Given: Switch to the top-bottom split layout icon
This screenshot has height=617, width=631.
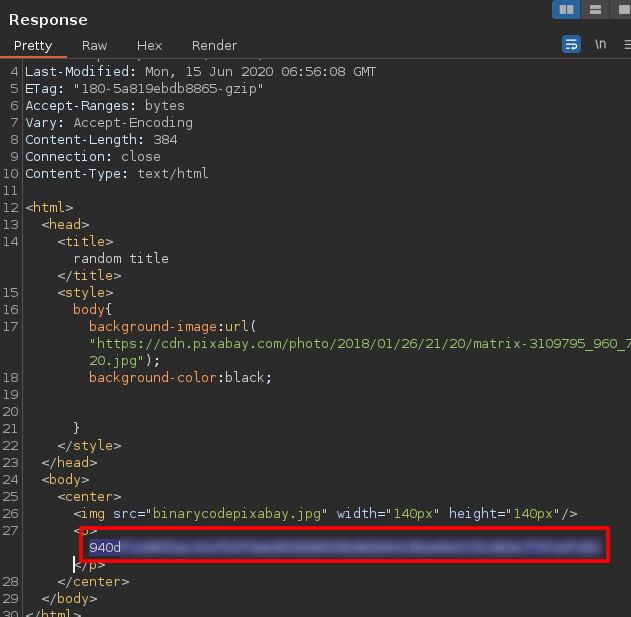Looking at the screenshot, I should point(596,10).
